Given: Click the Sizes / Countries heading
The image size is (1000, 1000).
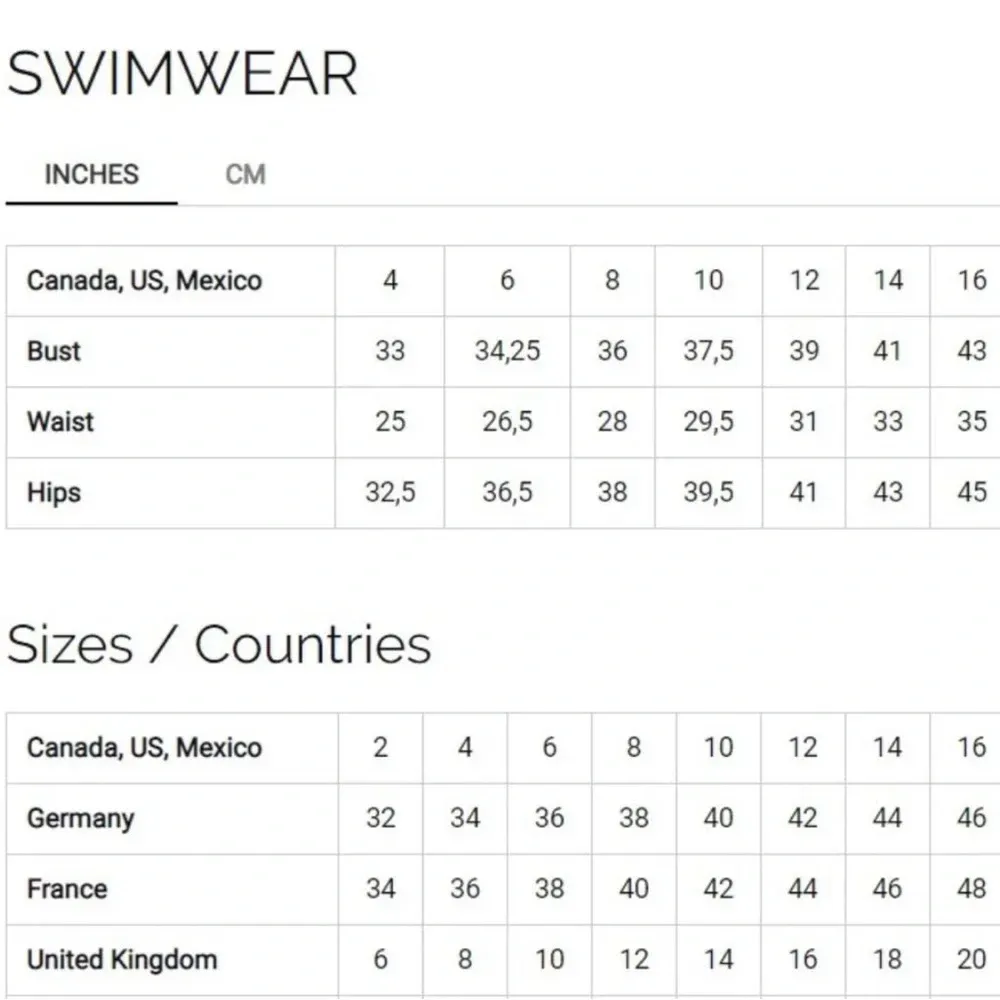Looking at the screenshot, I should click(x=220, y=644).
